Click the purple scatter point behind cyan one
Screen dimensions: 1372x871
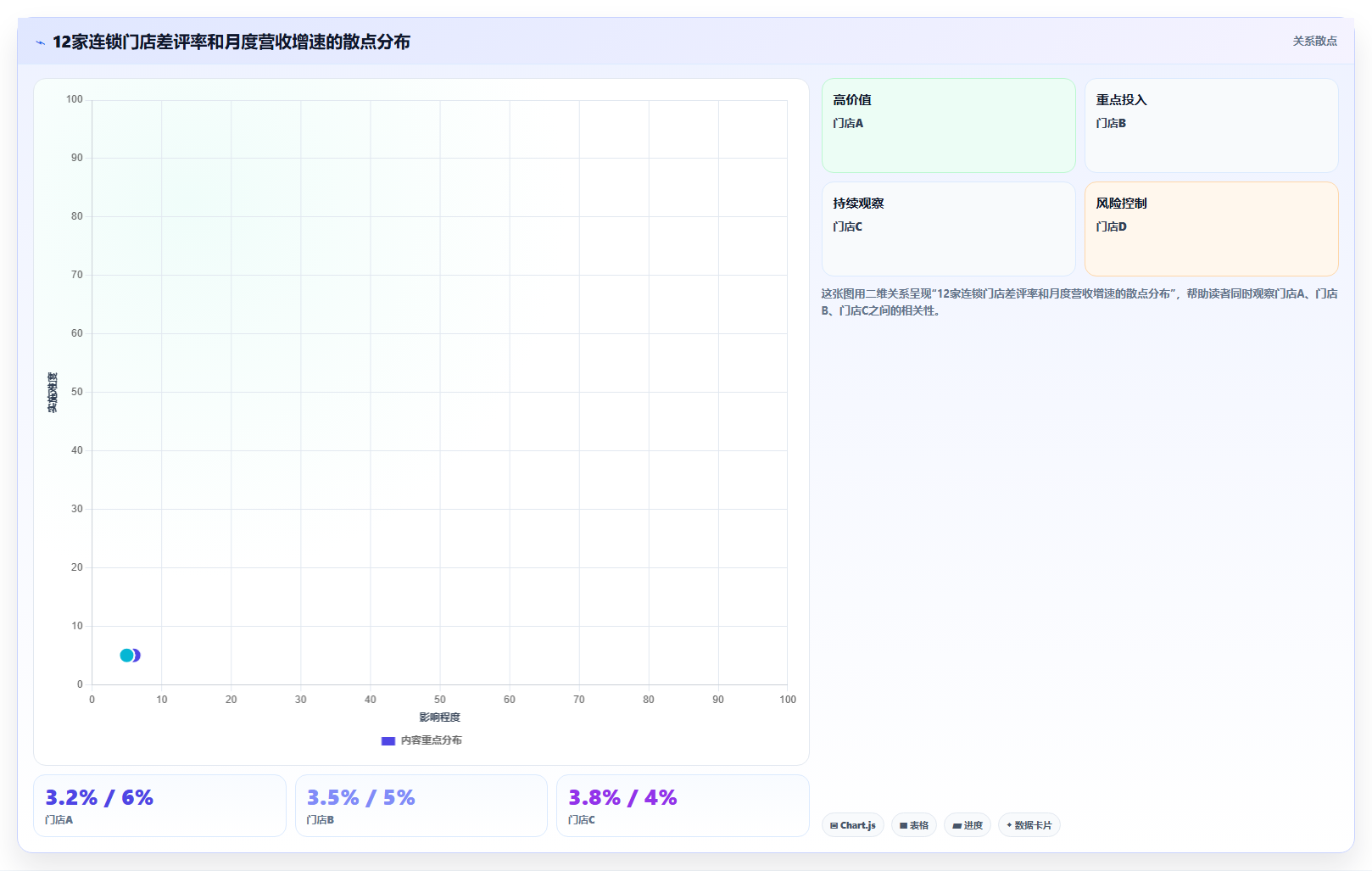[x=137, y=656]
